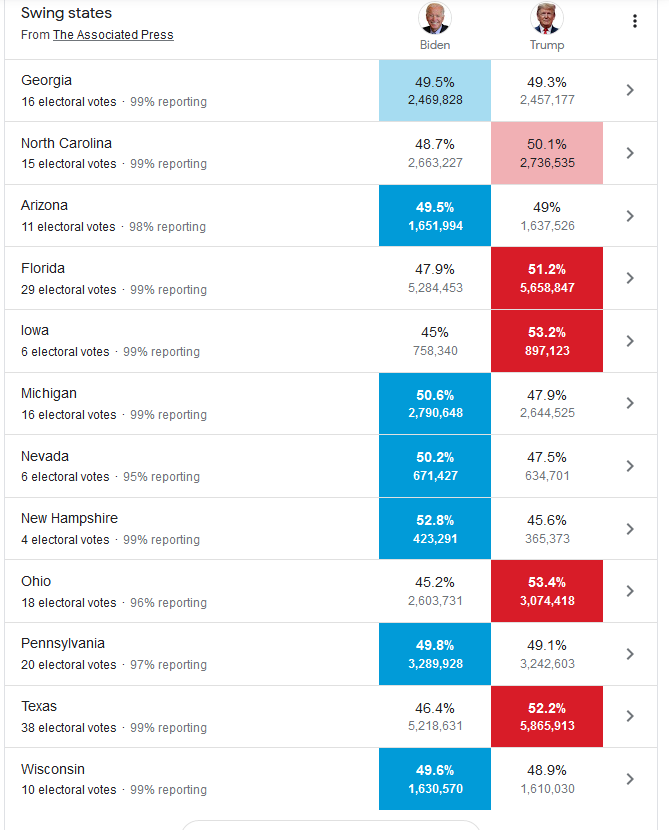Click Biden's light blue Georgia cell
This screenshot has width=669, height=830.
(x=435, y=90)
